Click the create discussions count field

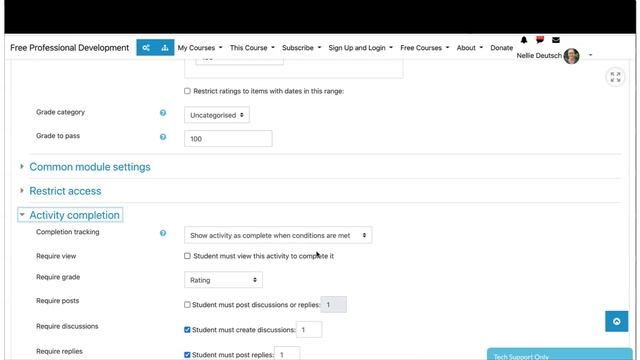[309, 330]
